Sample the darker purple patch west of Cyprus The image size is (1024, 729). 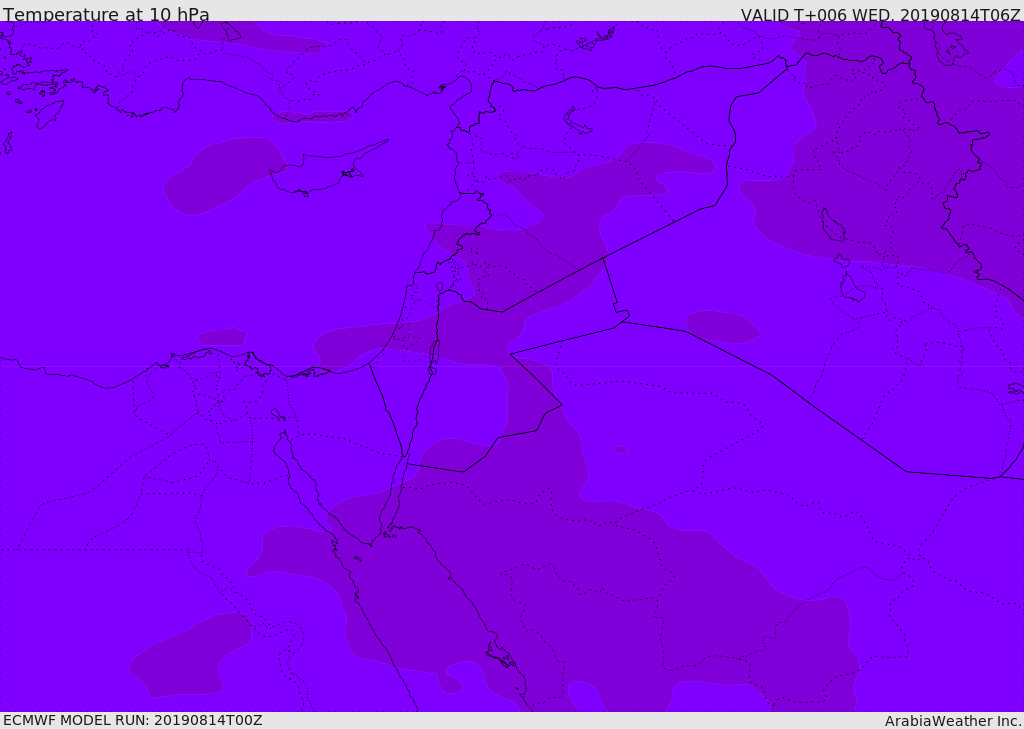[220, 177]
